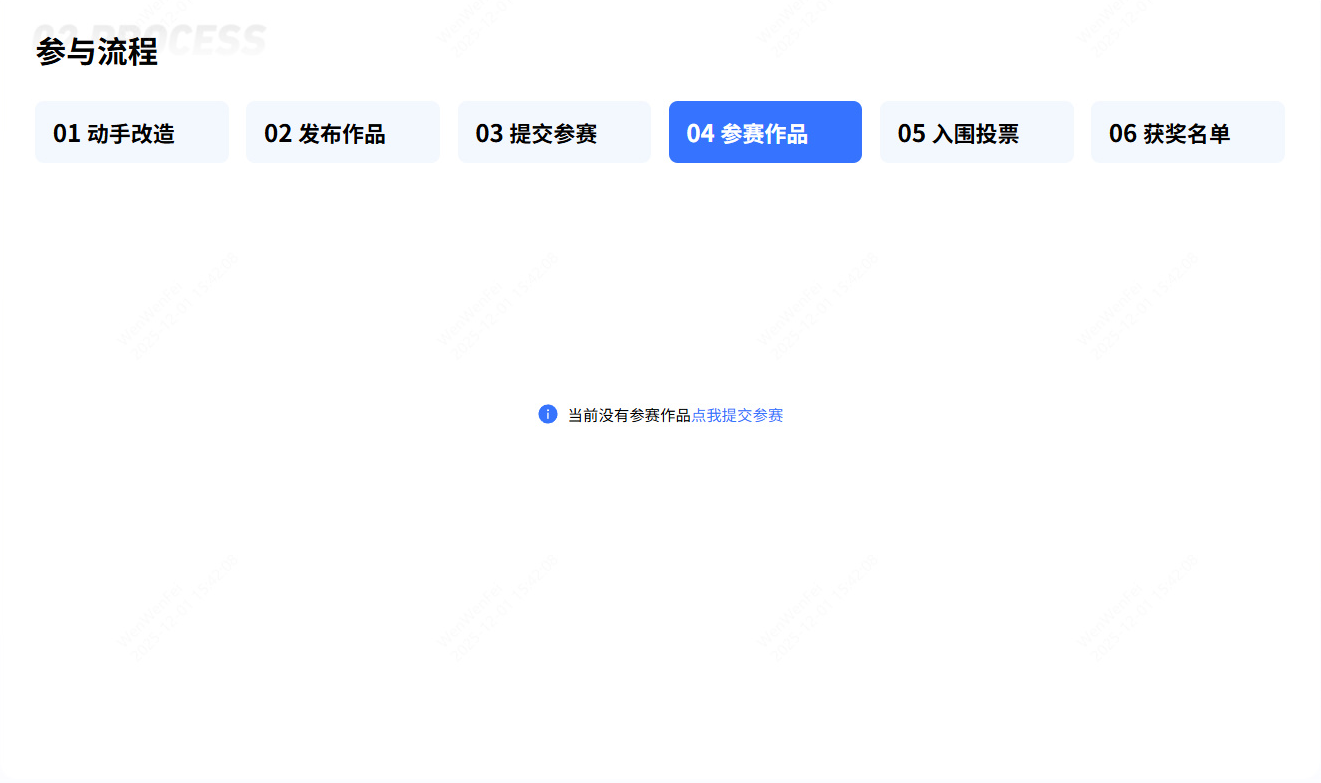Click the highlighted 04 参赛作品 tab
This screenshot has width=1321, height=783.
(765, 132)
